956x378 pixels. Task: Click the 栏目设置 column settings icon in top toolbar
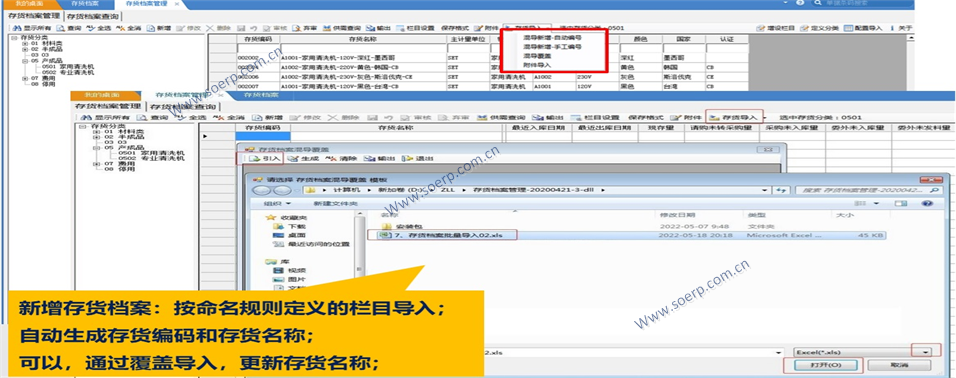pyautogui.click(x=401, y=28)
